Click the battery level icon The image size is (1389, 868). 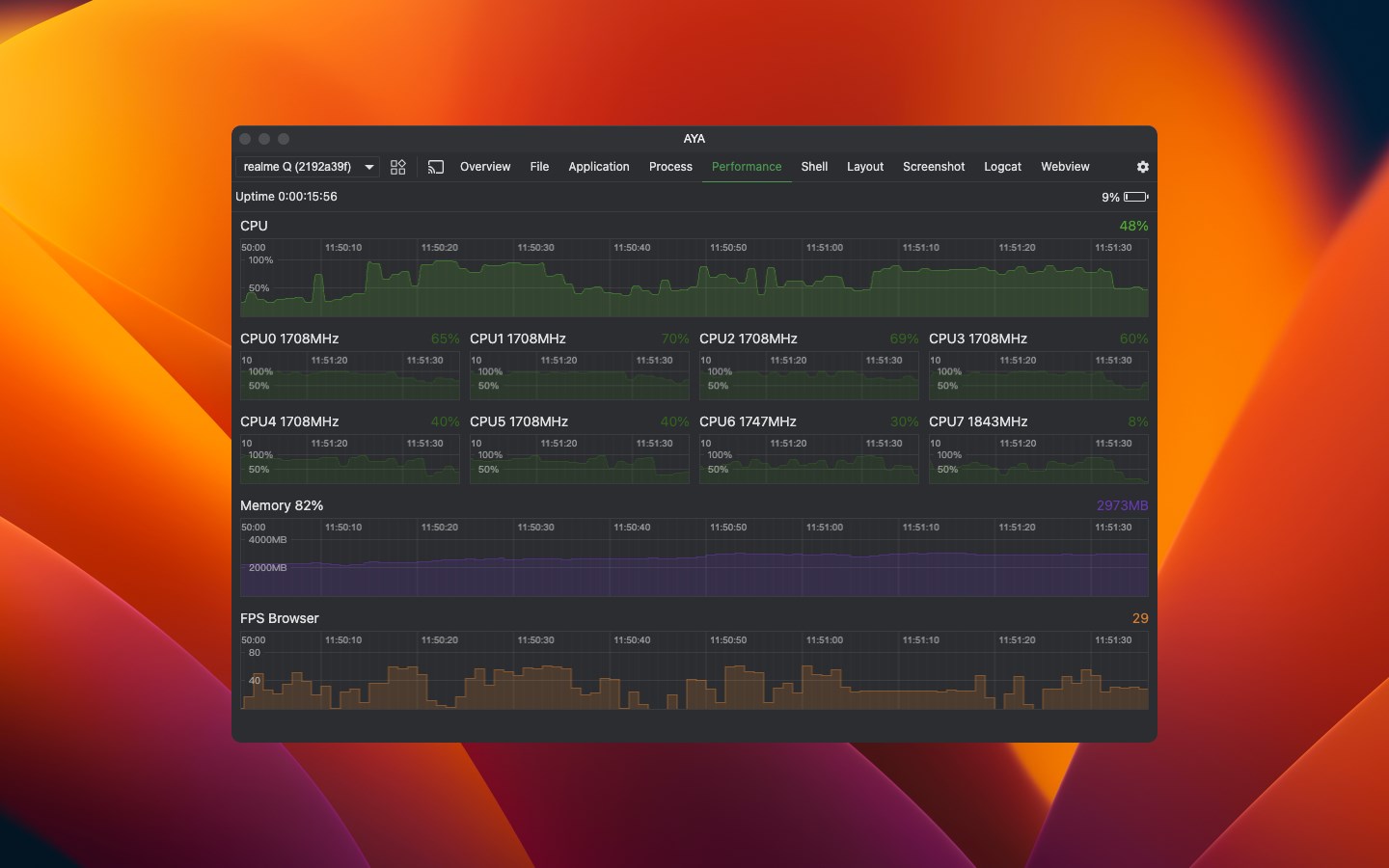coord(1136,197)
